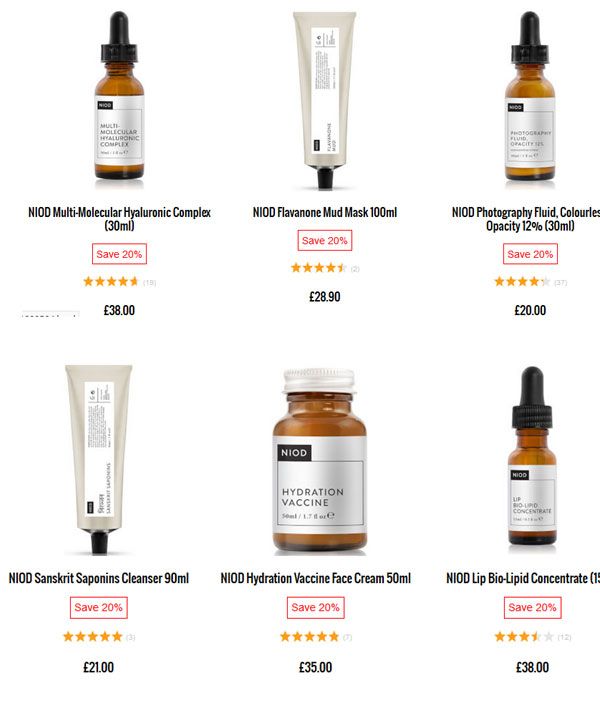Open NIOD Photography Fluid Opacity 12% link
The height and width of the screenshot is (714, 600).
526,219
